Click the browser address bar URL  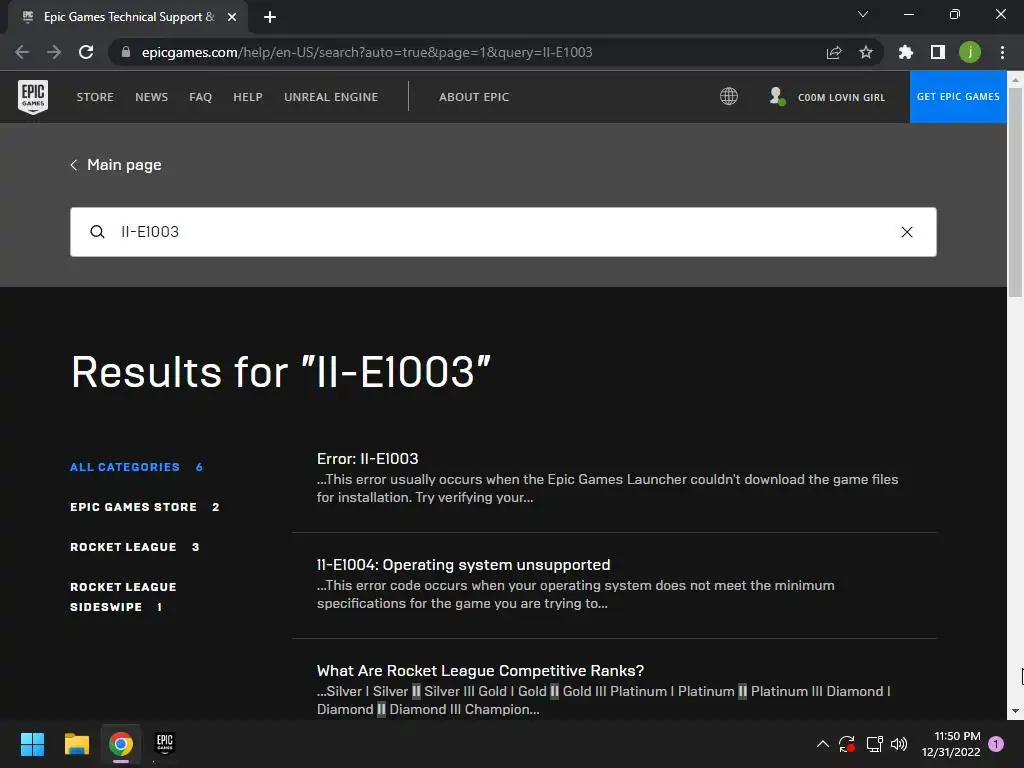367,52
